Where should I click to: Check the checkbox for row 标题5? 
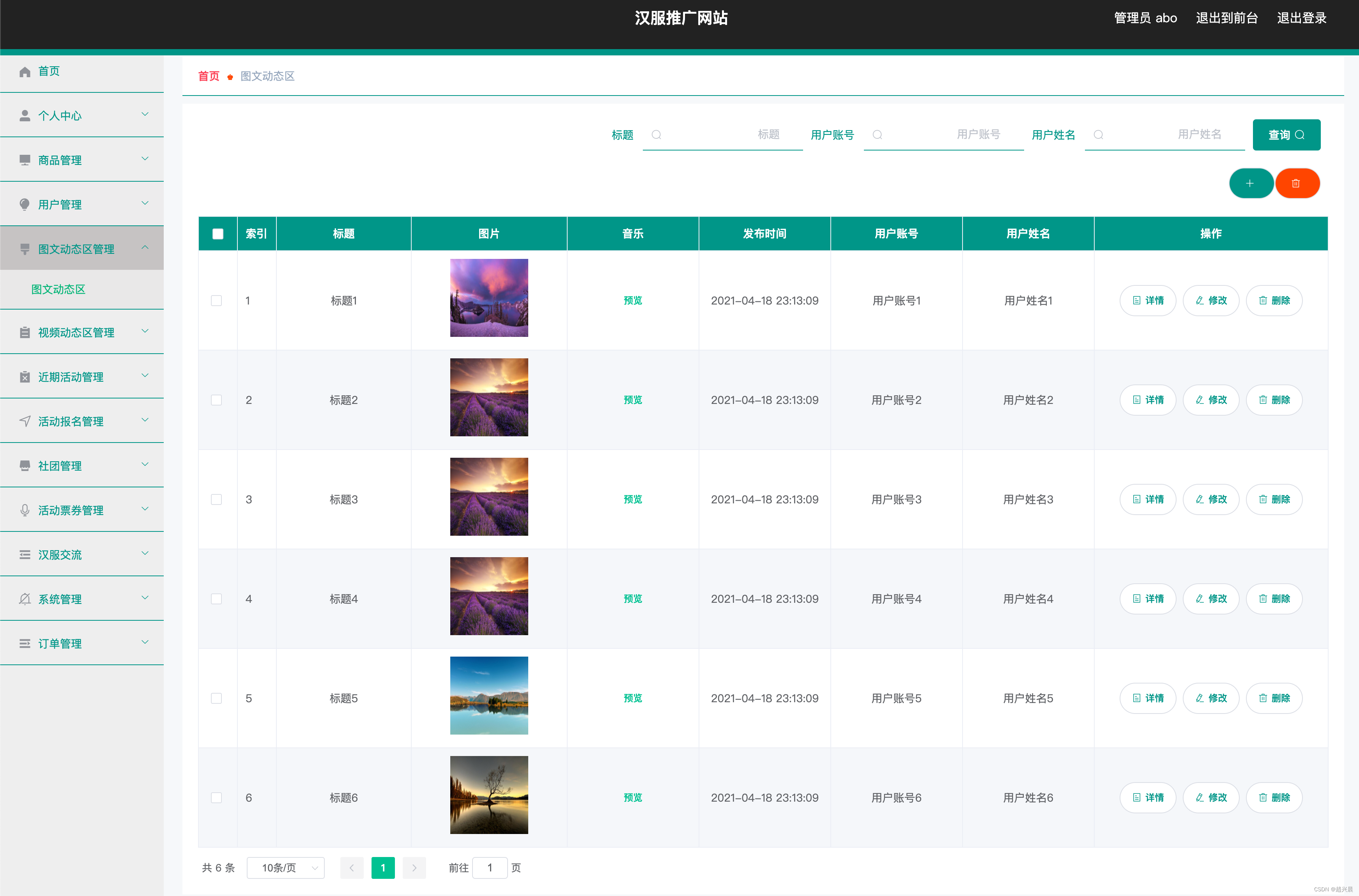pyautogui.click(x=216, y=698)
